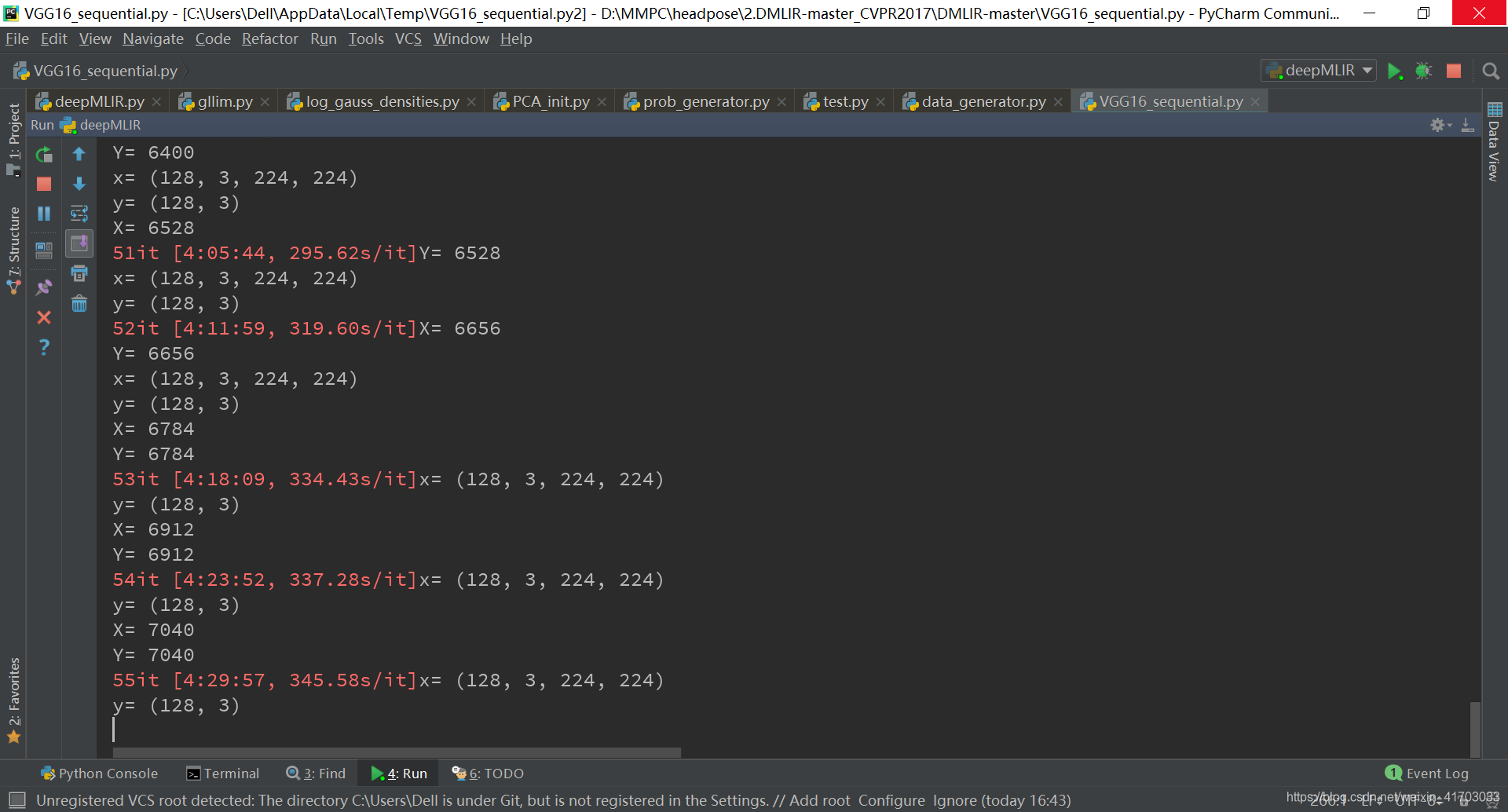Rerun the deepMLIR process
Screen dimensions: 1508x812
coord(44,155)
